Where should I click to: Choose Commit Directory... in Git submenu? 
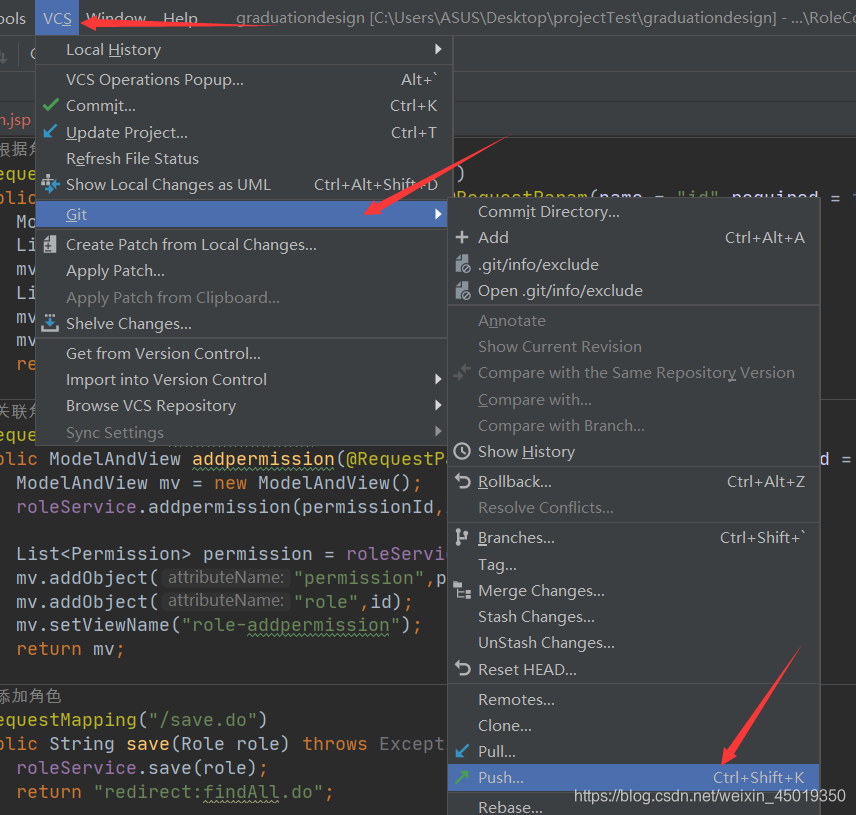pyautogui.click(x=634, y=211)
